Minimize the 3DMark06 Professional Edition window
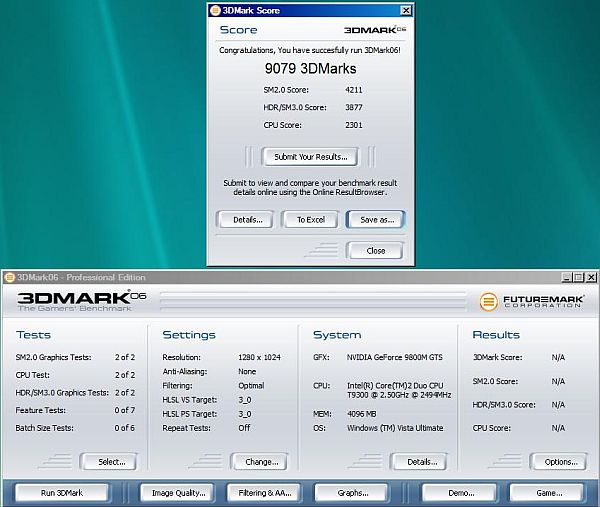The width and height of the screenshot is (600, 507). point(567,277)
